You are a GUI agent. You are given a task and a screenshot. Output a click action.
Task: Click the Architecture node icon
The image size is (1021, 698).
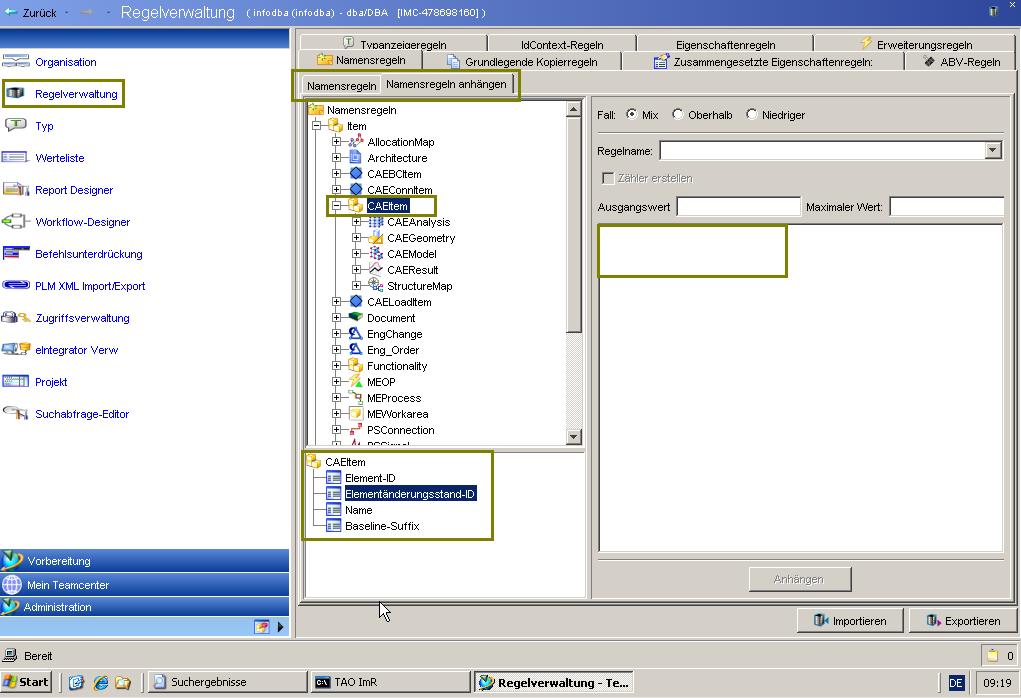click(x=356, y=158)
